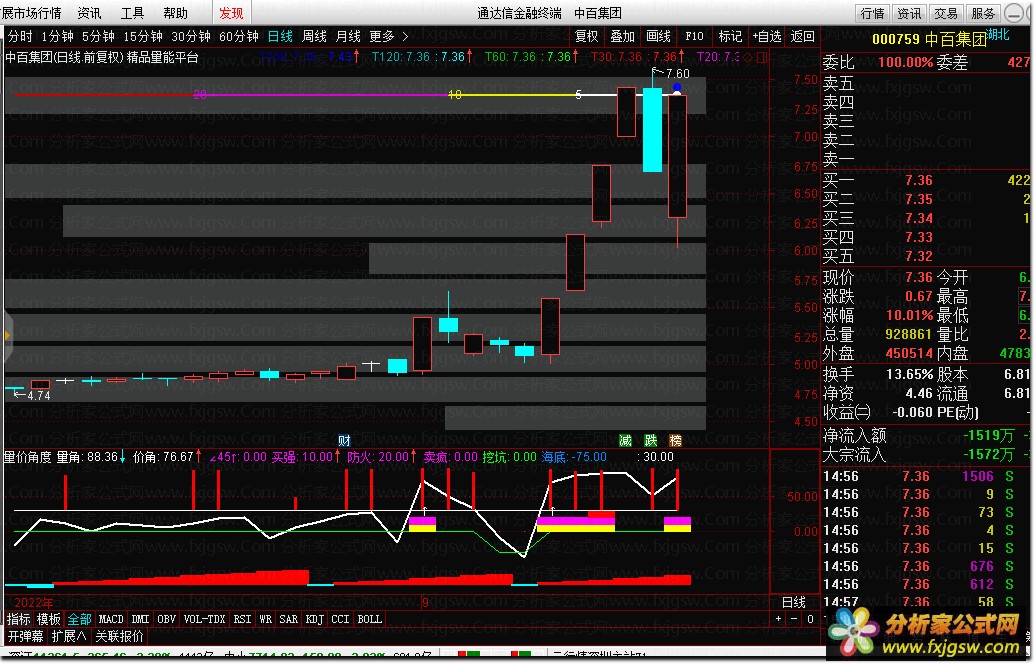Add stock via +自选 button

tap(767, 36)
